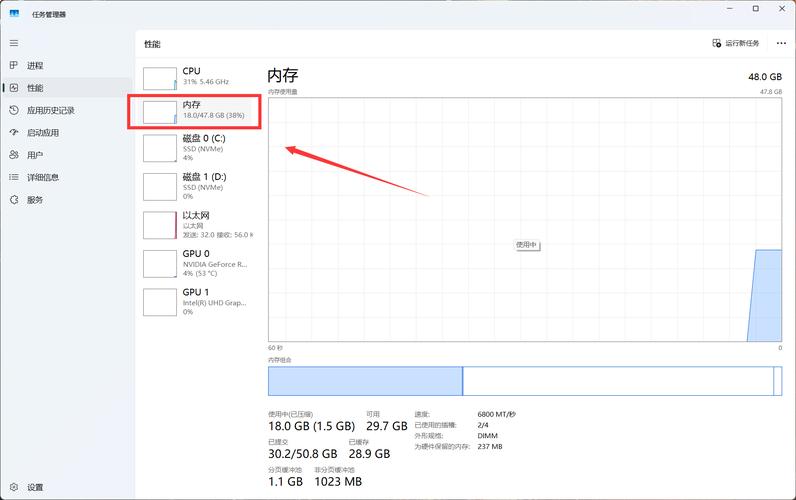This screenshot has width=796, height=500.
Task: Open the 进程 (Processes) page icon
Action: (14, 65)
